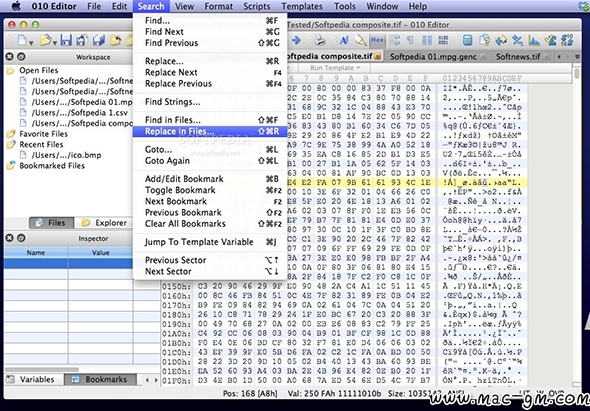
Task: Select the Favorite Files folder
Action: (38, 134)
